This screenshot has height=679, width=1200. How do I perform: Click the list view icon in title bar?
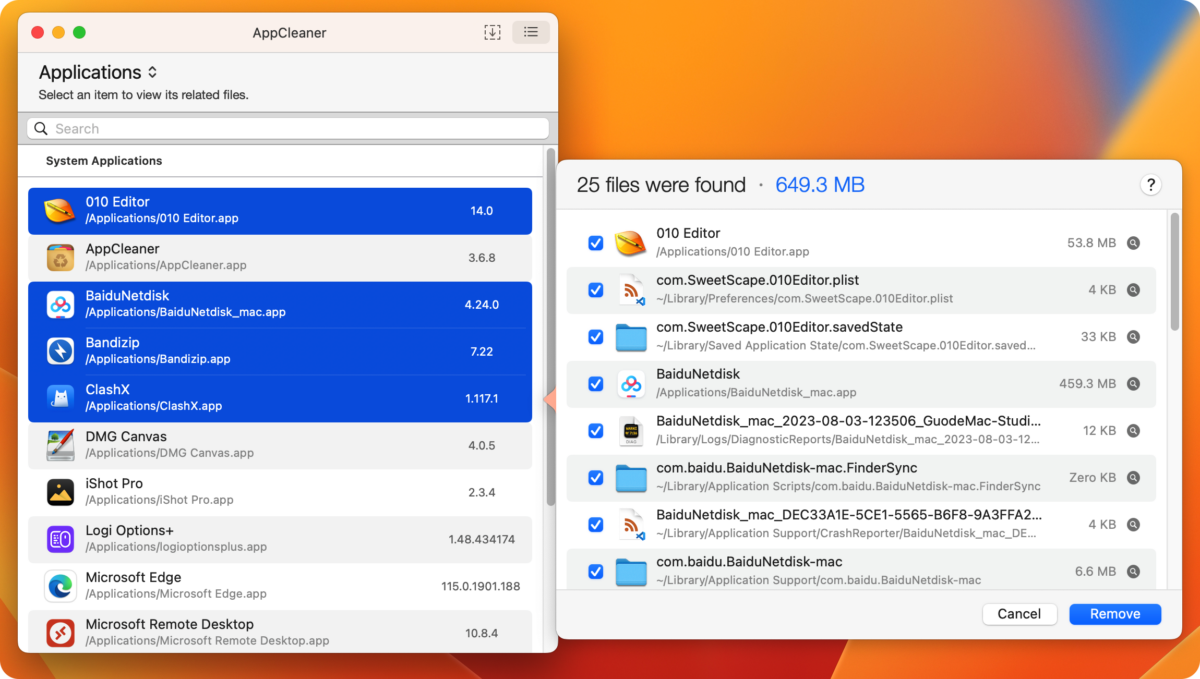click(x=531, y=32)
